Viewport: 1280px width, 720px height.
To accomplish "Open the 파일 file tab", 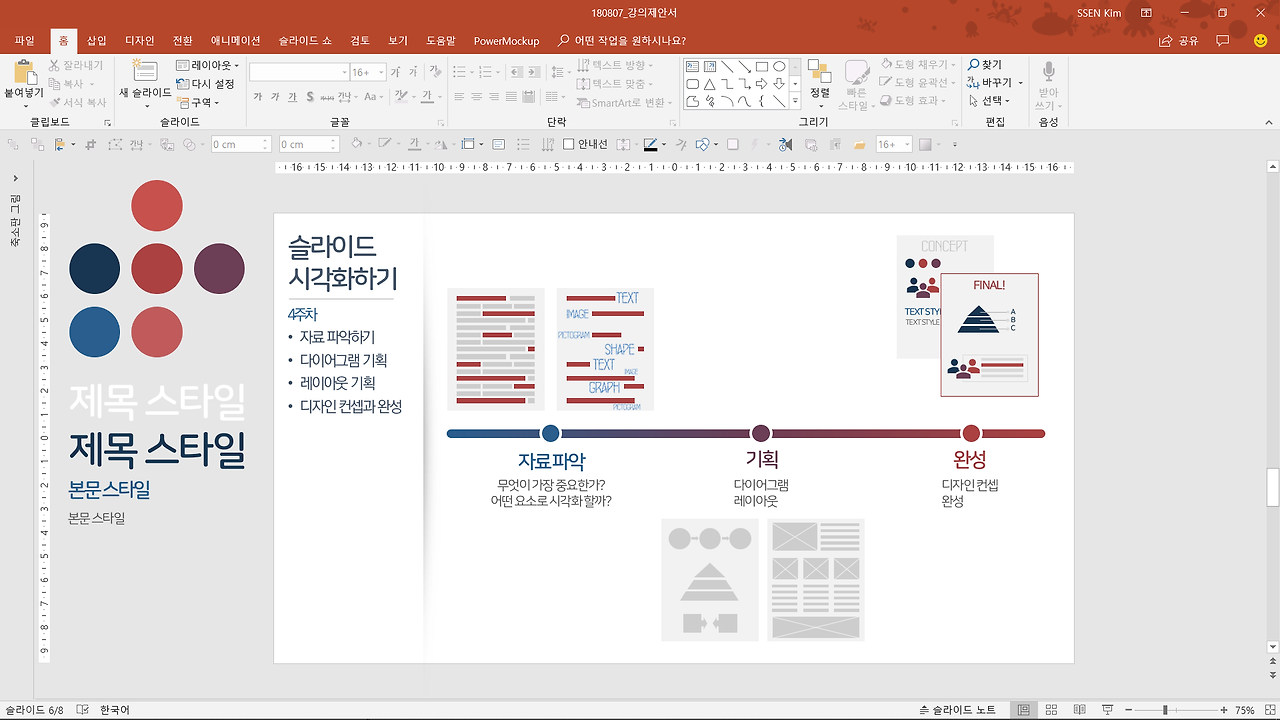I will point(25,41).
